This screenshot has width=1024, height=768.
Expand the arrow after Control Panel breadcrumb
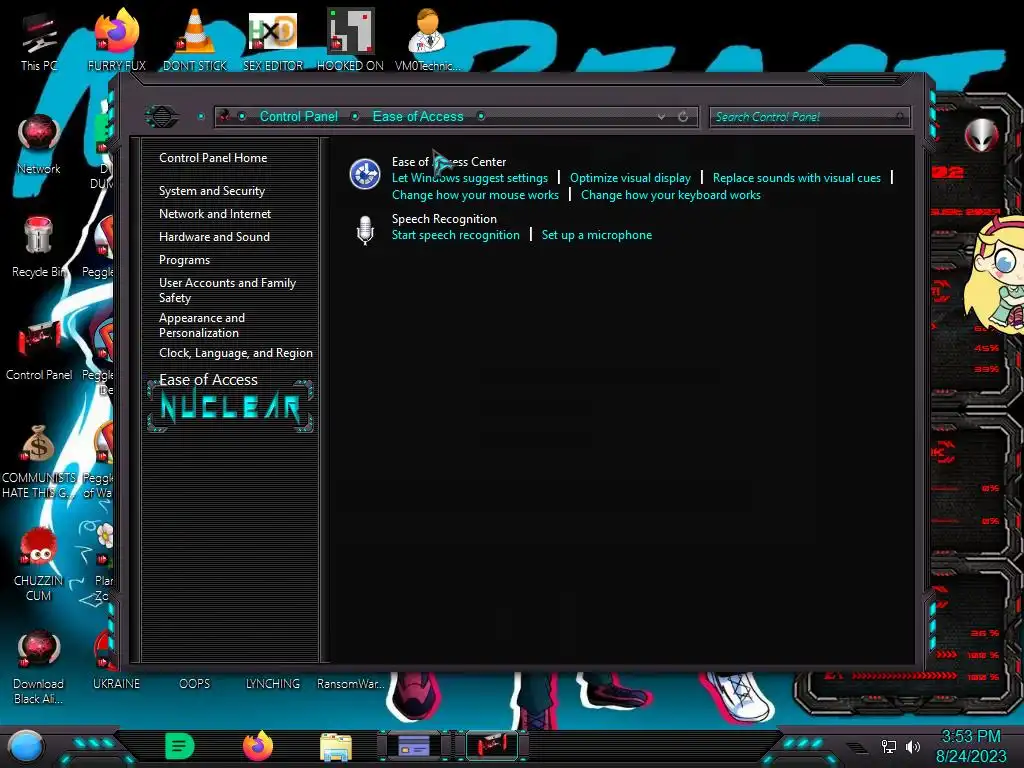tap(355, 116)
